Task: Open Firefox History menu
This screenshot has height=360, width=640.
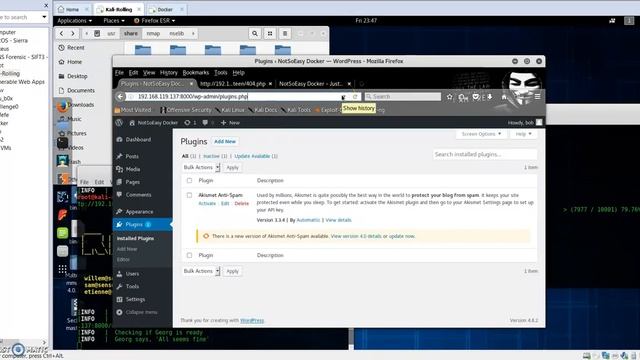Action: pyautogui.click(x=169, y=73)
